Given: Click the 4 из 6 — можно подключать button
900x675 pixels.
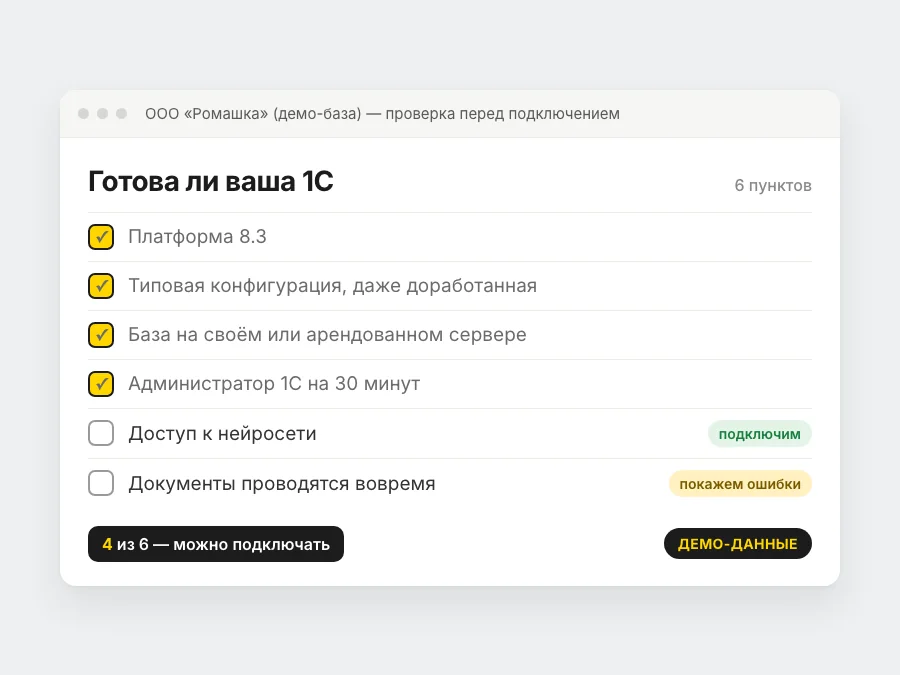Looking at the screenshot, I should pyautogui.click(x=216, y=544).
